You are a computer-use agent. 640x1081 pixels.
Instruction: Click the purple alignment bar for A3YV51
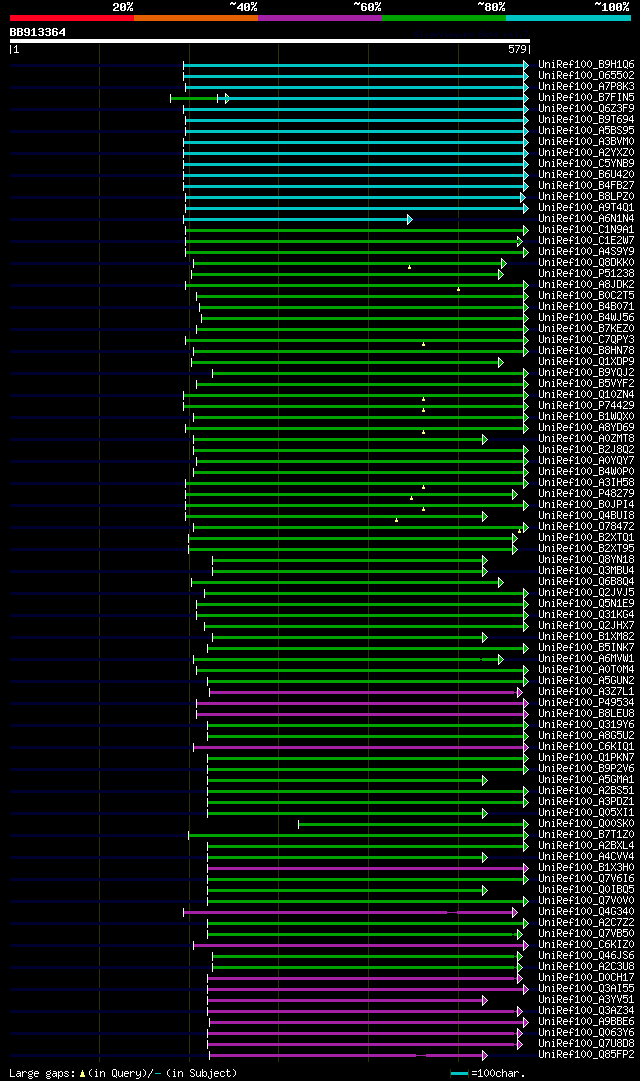(348, 1000)
